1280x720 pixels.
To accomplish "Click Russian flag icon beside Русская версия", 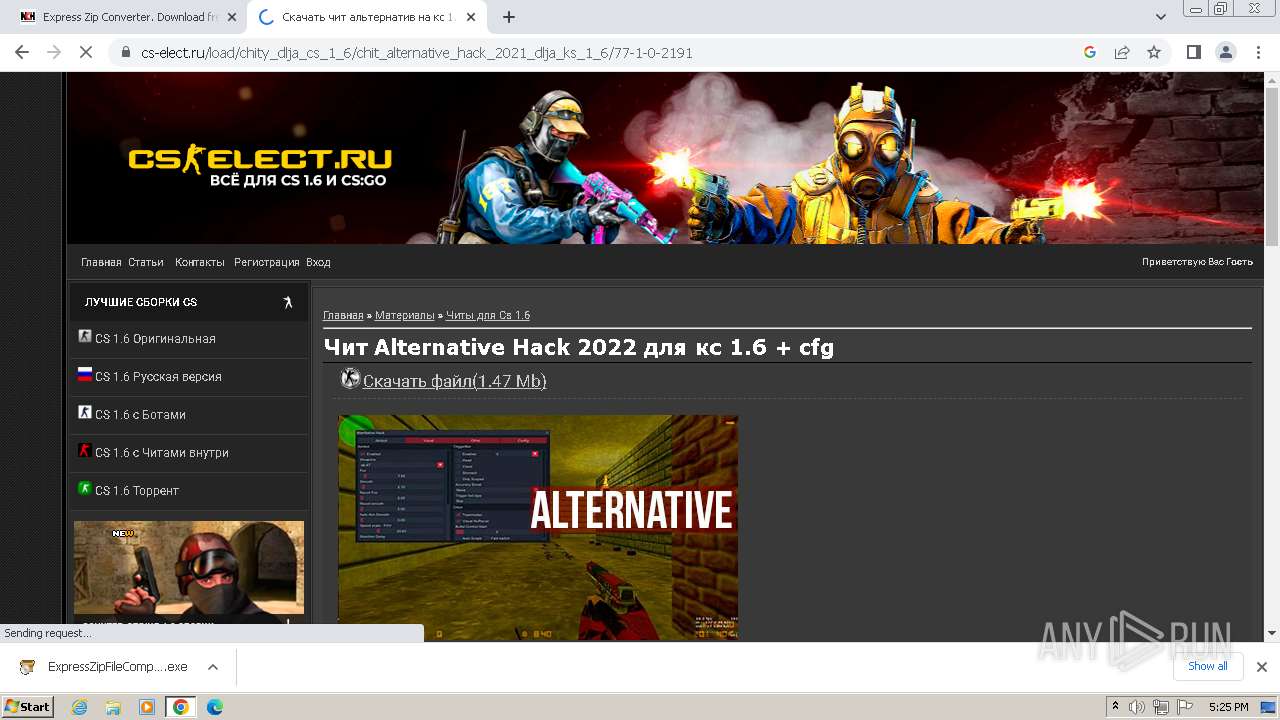I will click(x=85, y=375).
